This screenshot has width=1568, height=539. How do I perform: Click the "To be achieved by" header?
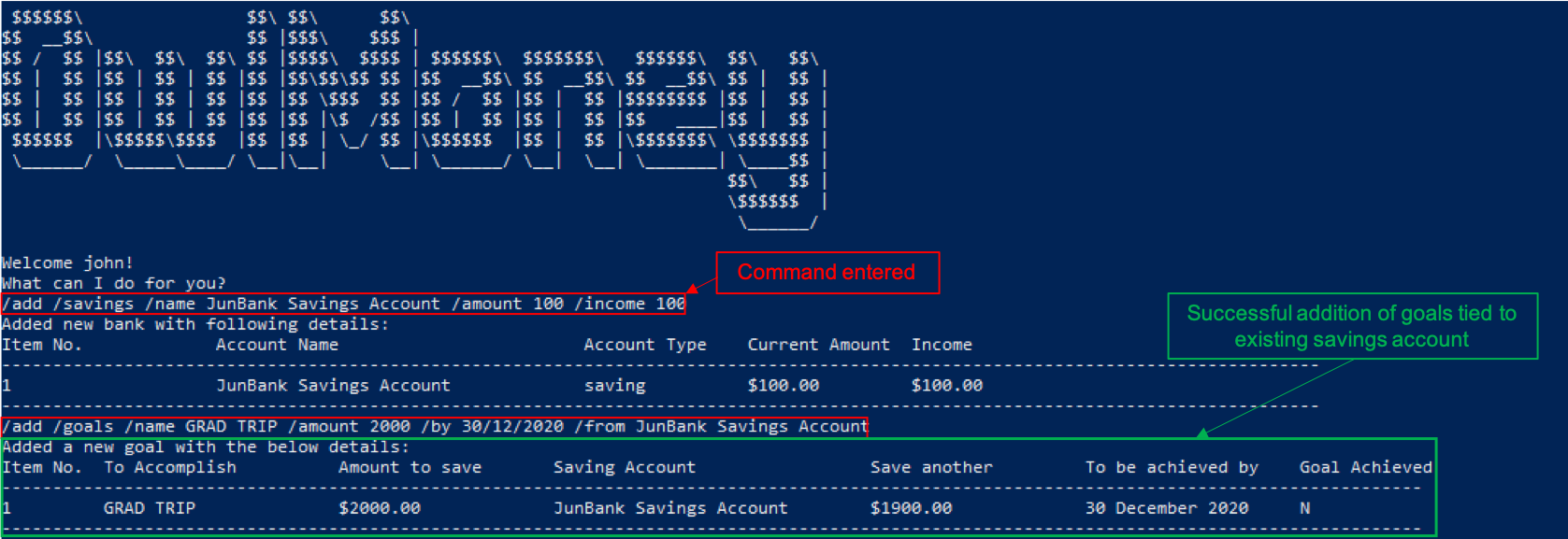pos(1172,467)
